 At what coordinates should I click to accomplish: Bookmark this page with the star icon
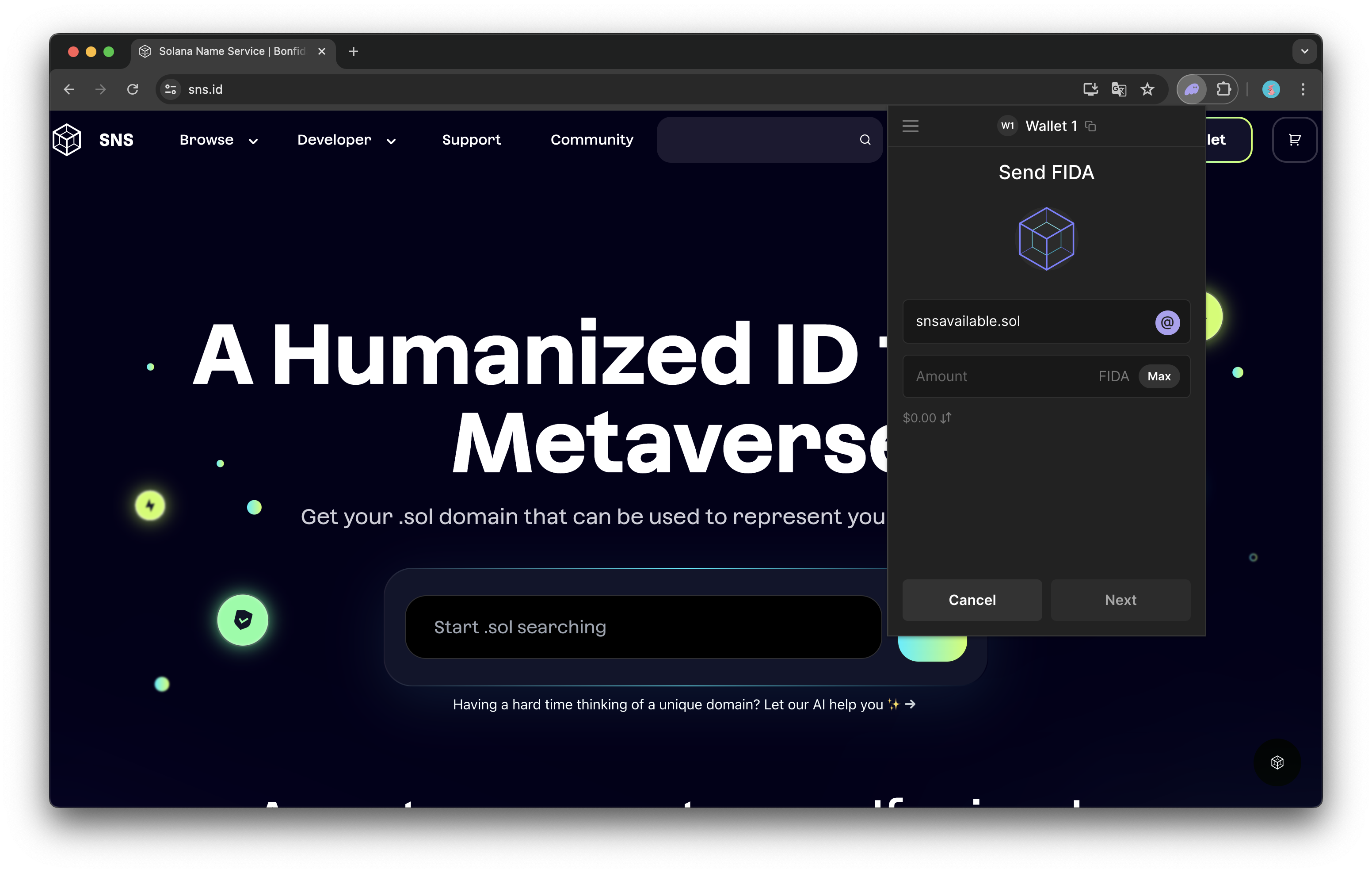pyautogui.click(x=1147, y=89)
